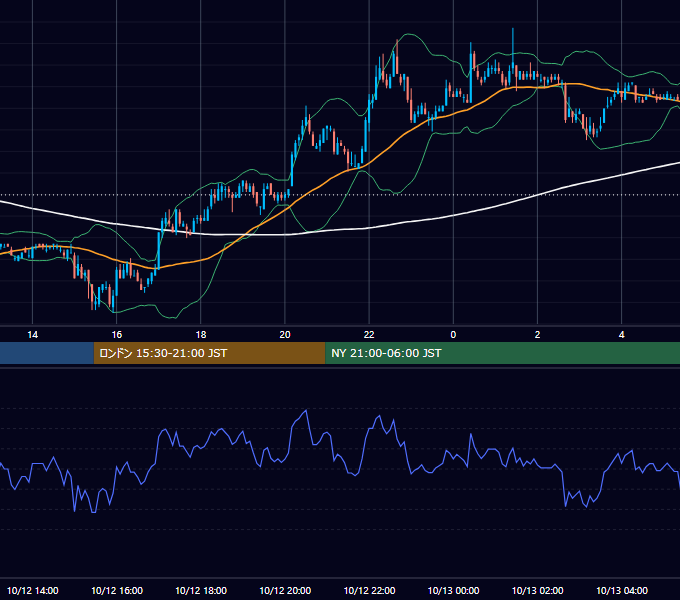Select the 0 hour axis label
680x600 pixels.
click(453, 335)
